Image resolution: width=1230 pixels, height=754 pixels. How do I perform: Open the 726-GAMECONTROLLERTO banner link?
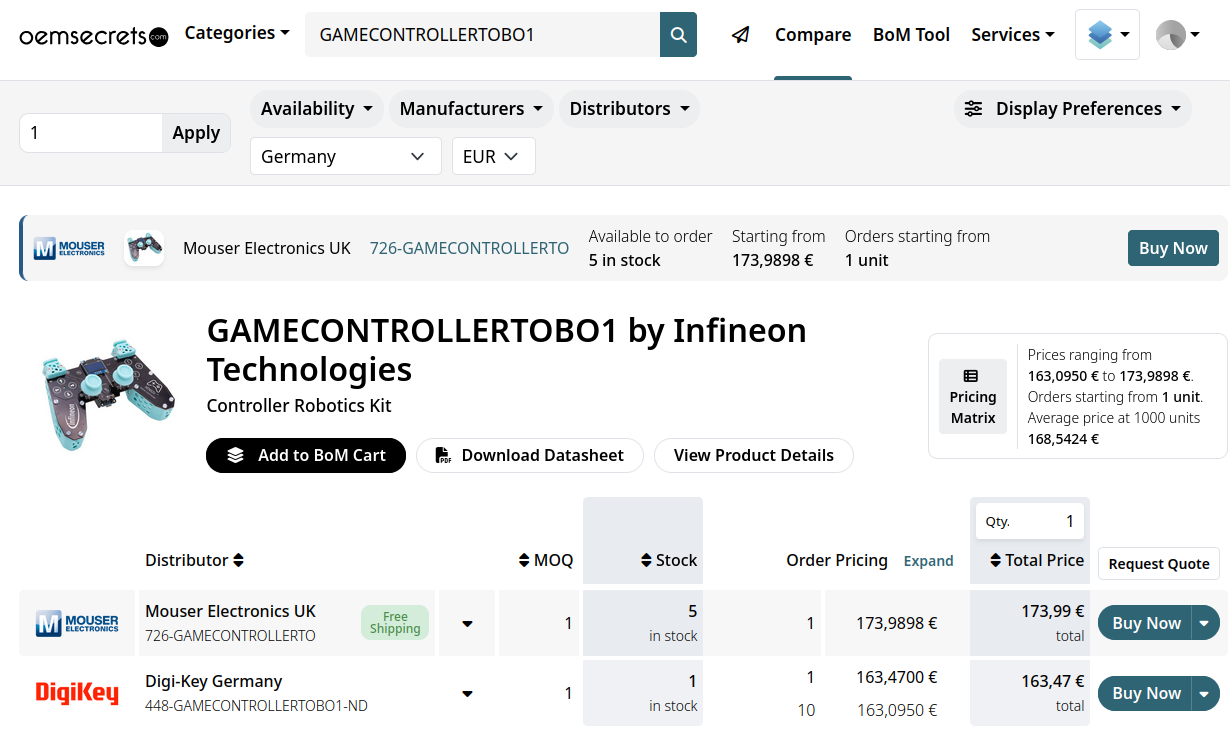[x=469, y=248]
